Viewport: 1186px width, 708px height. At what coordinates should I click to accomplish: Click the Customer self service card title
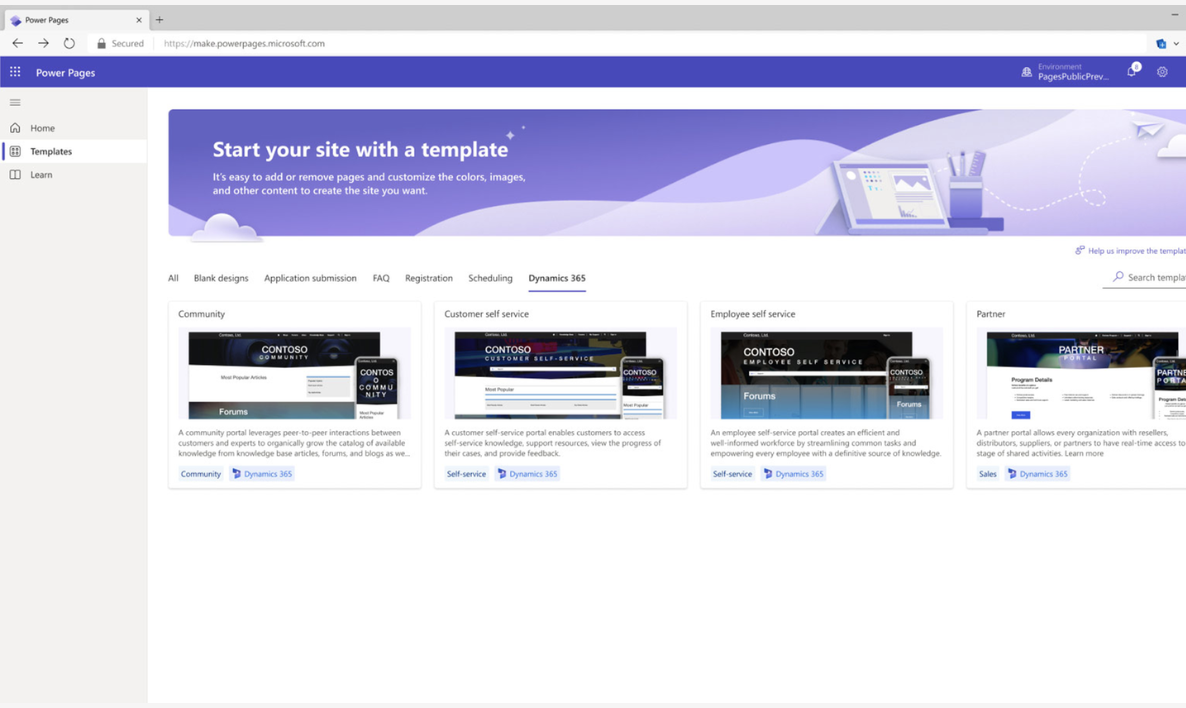click(486, 314)
